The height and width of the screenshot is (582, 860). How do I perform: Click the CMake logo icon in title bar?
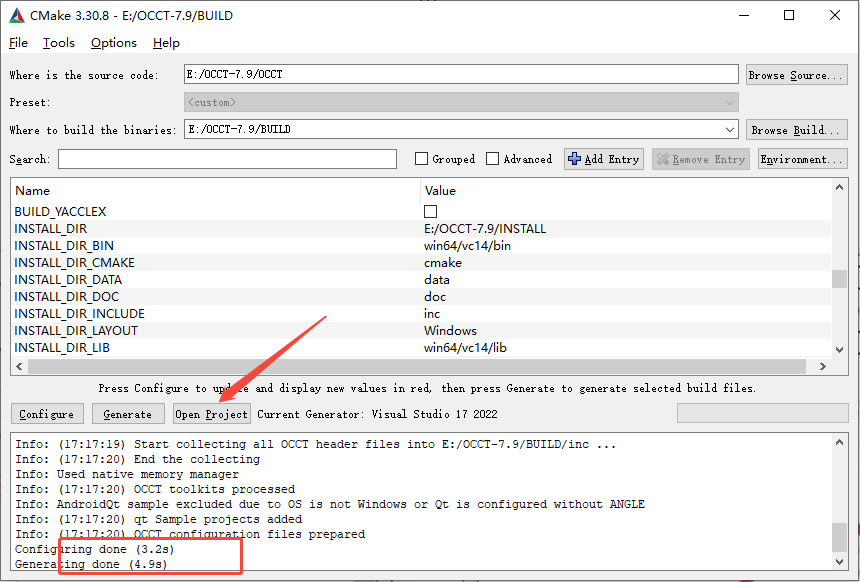click(17, 15)
